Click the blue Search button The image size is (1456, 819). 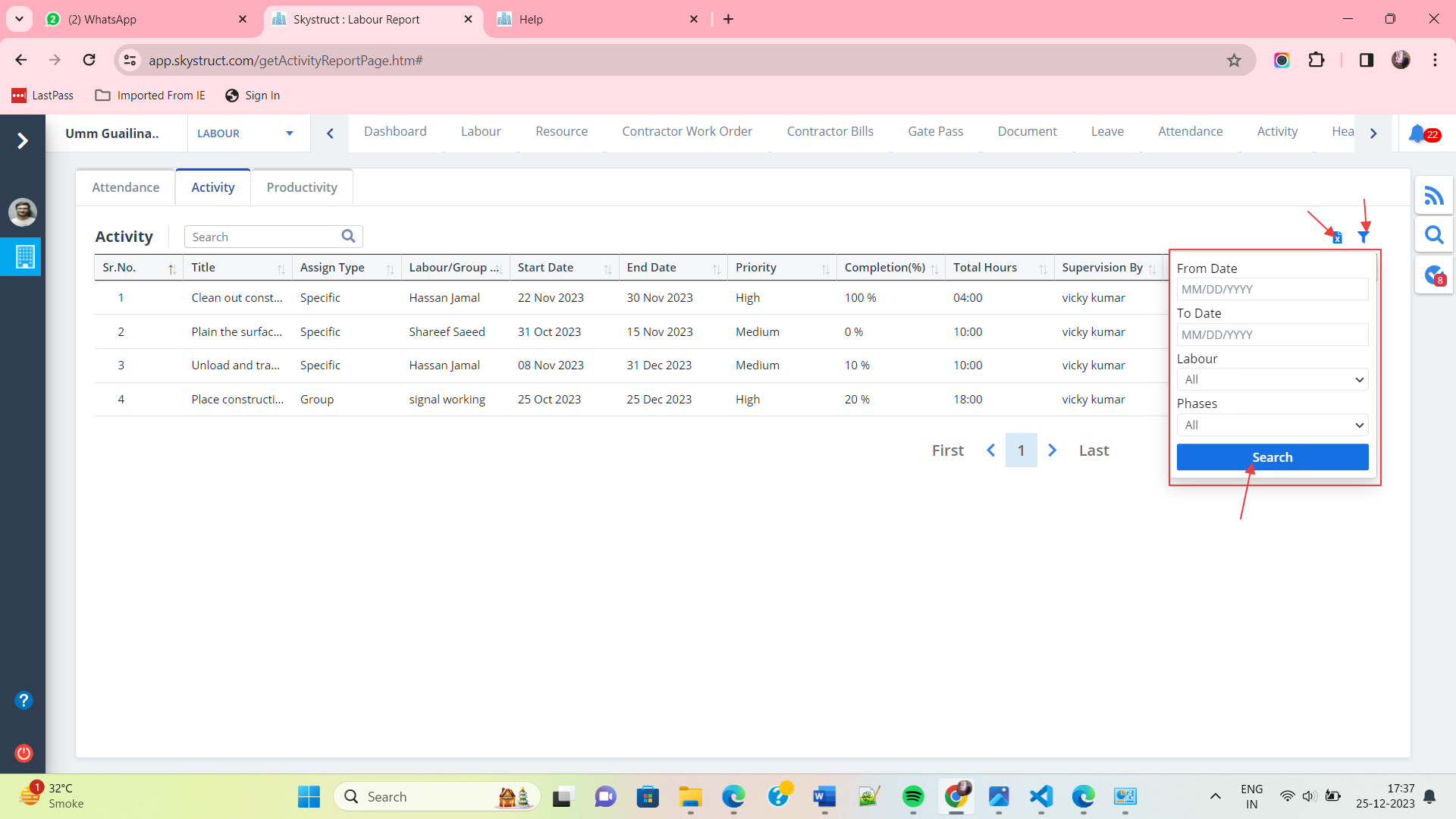coord(1272,457)
